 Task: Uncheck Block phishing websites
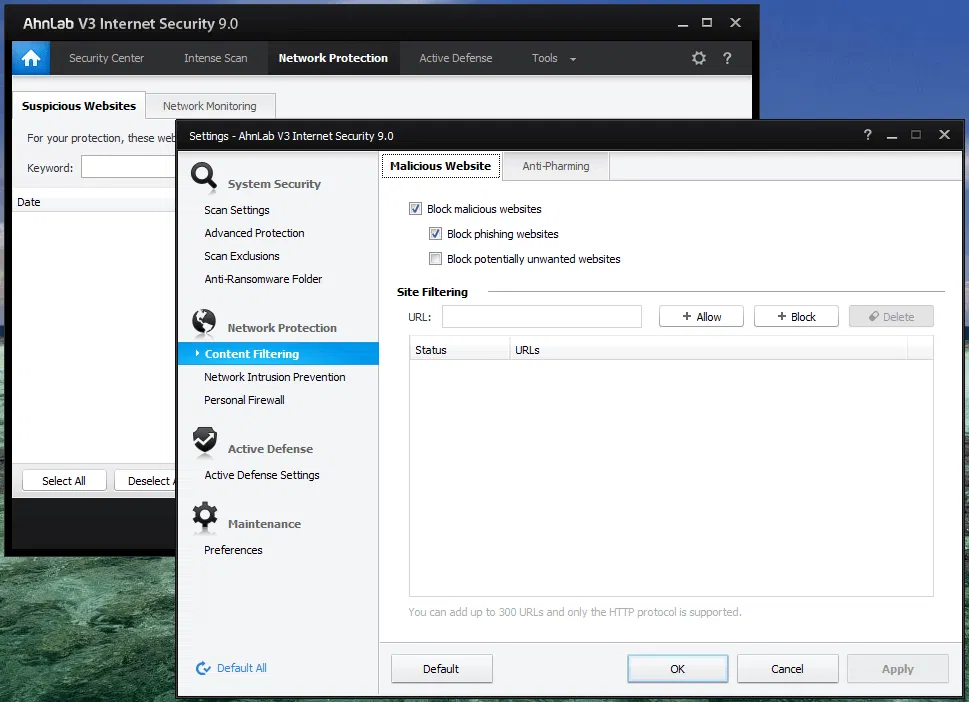pos(435,234)
